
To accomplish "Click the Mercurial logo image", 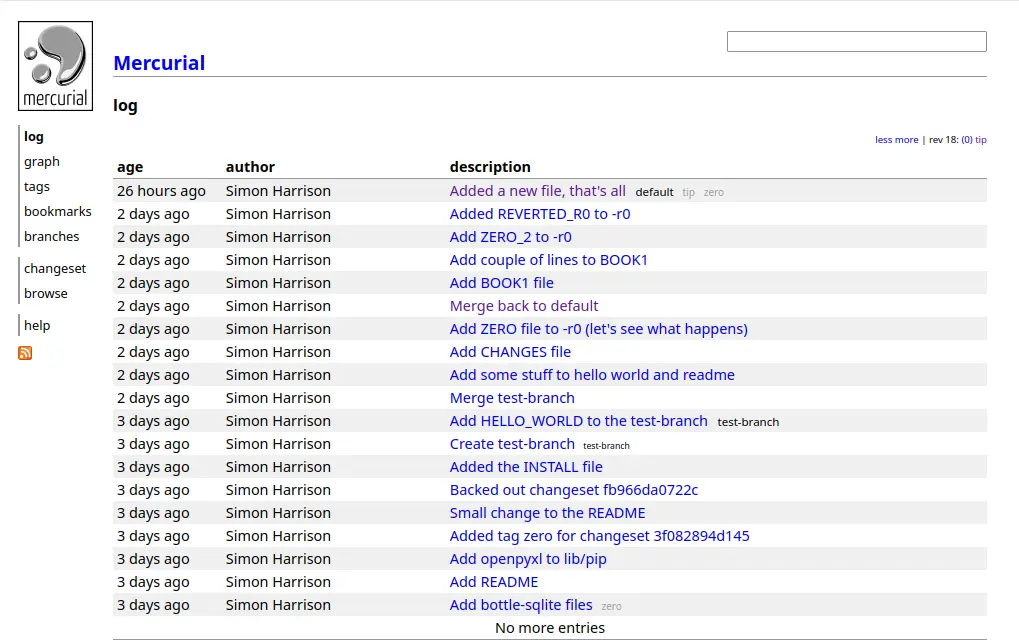I will [55, 66].
